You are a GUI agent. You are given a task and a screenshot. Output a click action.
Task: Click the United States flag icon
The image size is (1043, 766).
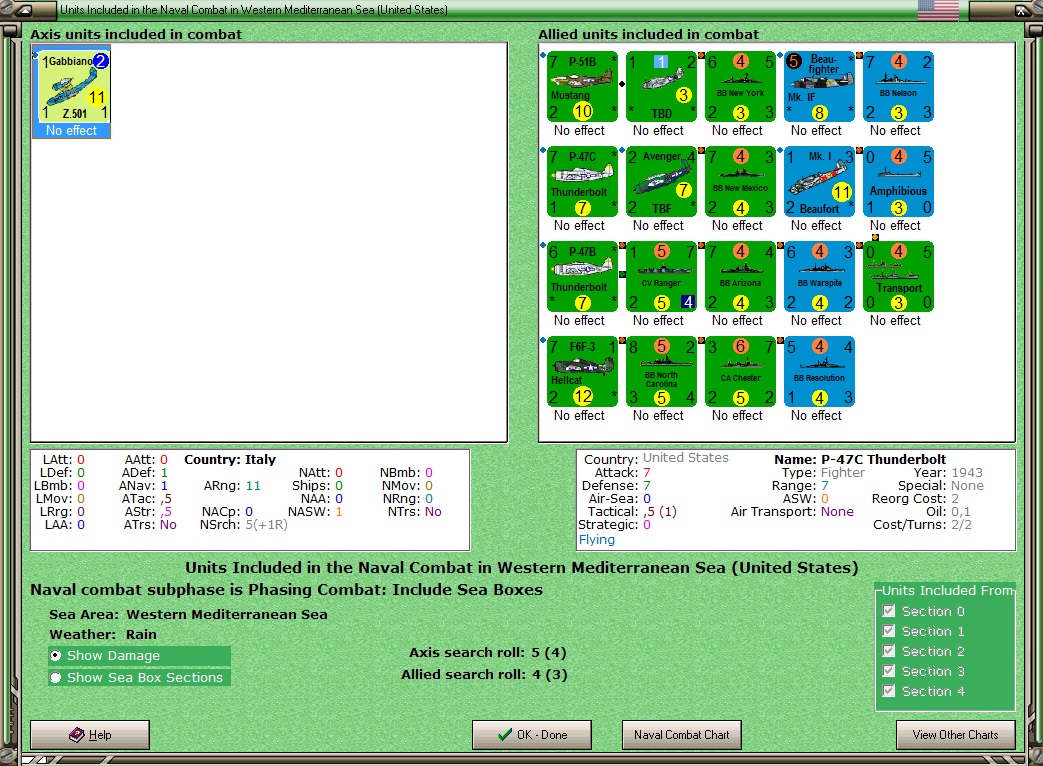938,10
